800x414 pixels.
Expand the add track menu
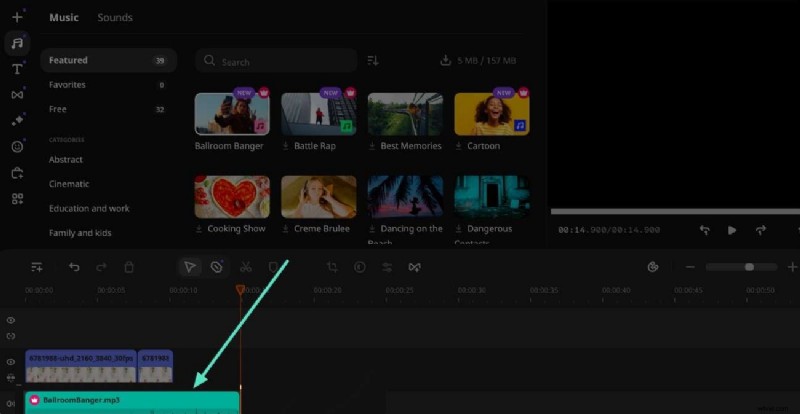coord(37,267)
